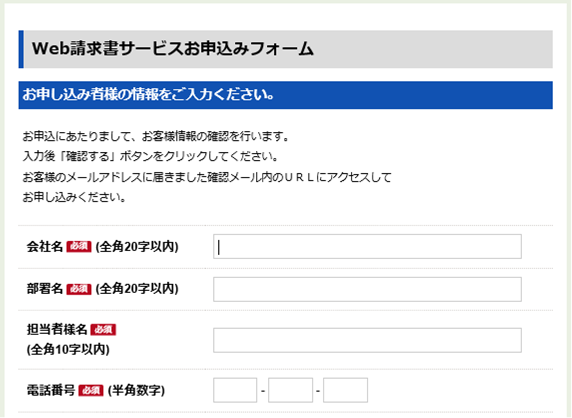
Task: Click the 必須 badge beside 担当者様名
Action: [103, 330]
